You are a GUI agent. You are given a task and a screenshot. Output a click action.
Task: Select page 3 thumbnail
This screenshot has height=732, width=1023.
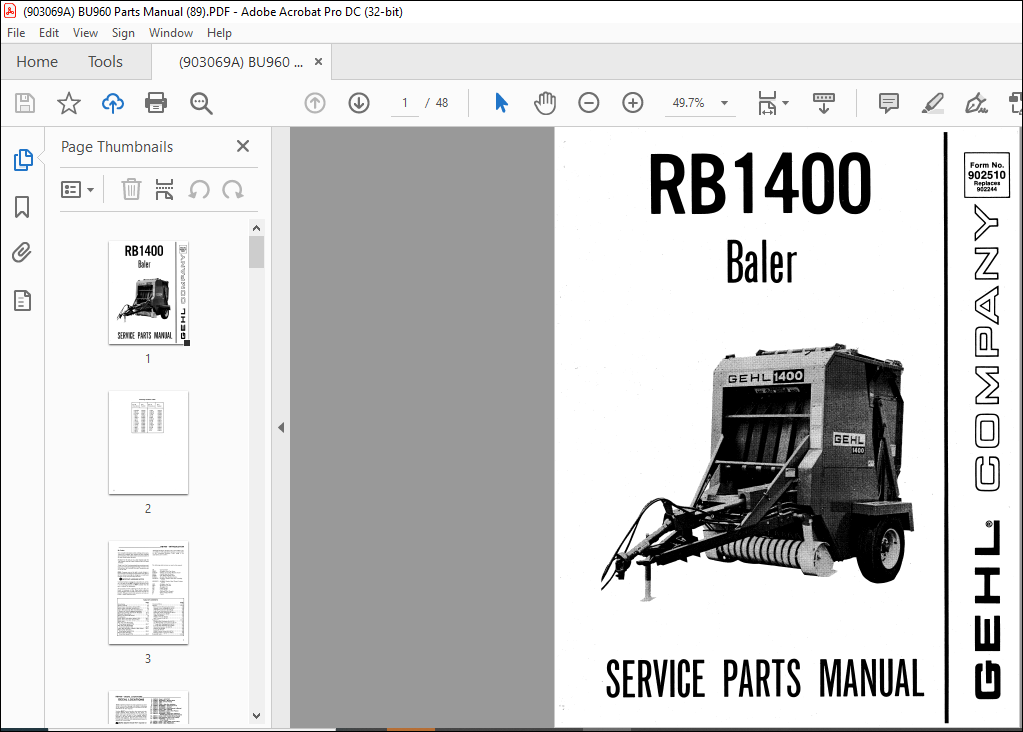[x=149, y=592]
